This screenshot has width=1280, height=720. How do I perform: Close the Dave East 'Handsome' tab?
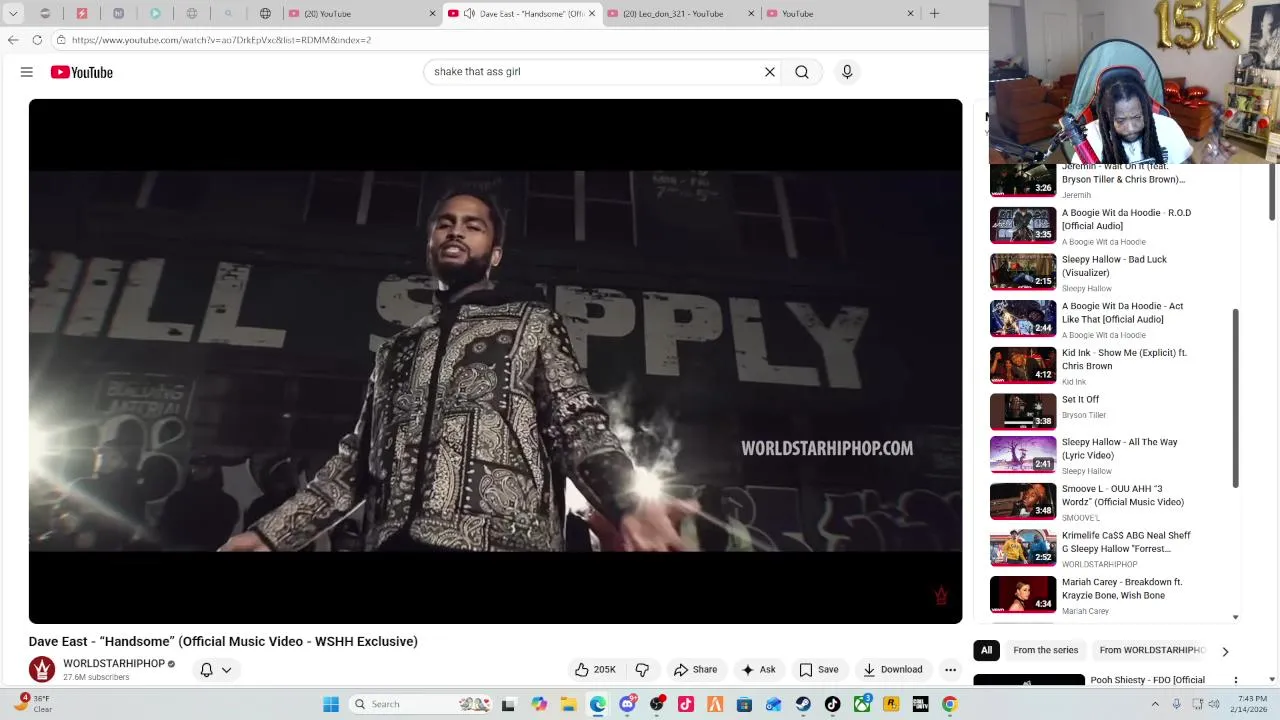point(592,14)
